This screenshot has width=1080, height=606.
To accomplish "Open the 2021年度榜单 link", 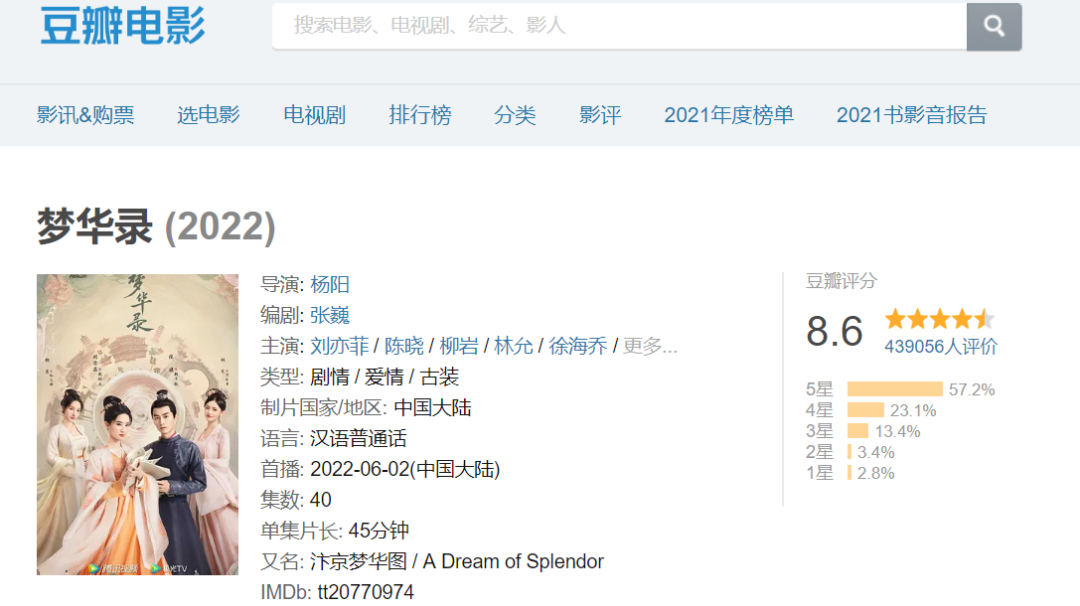I will [x=729, y=115].
